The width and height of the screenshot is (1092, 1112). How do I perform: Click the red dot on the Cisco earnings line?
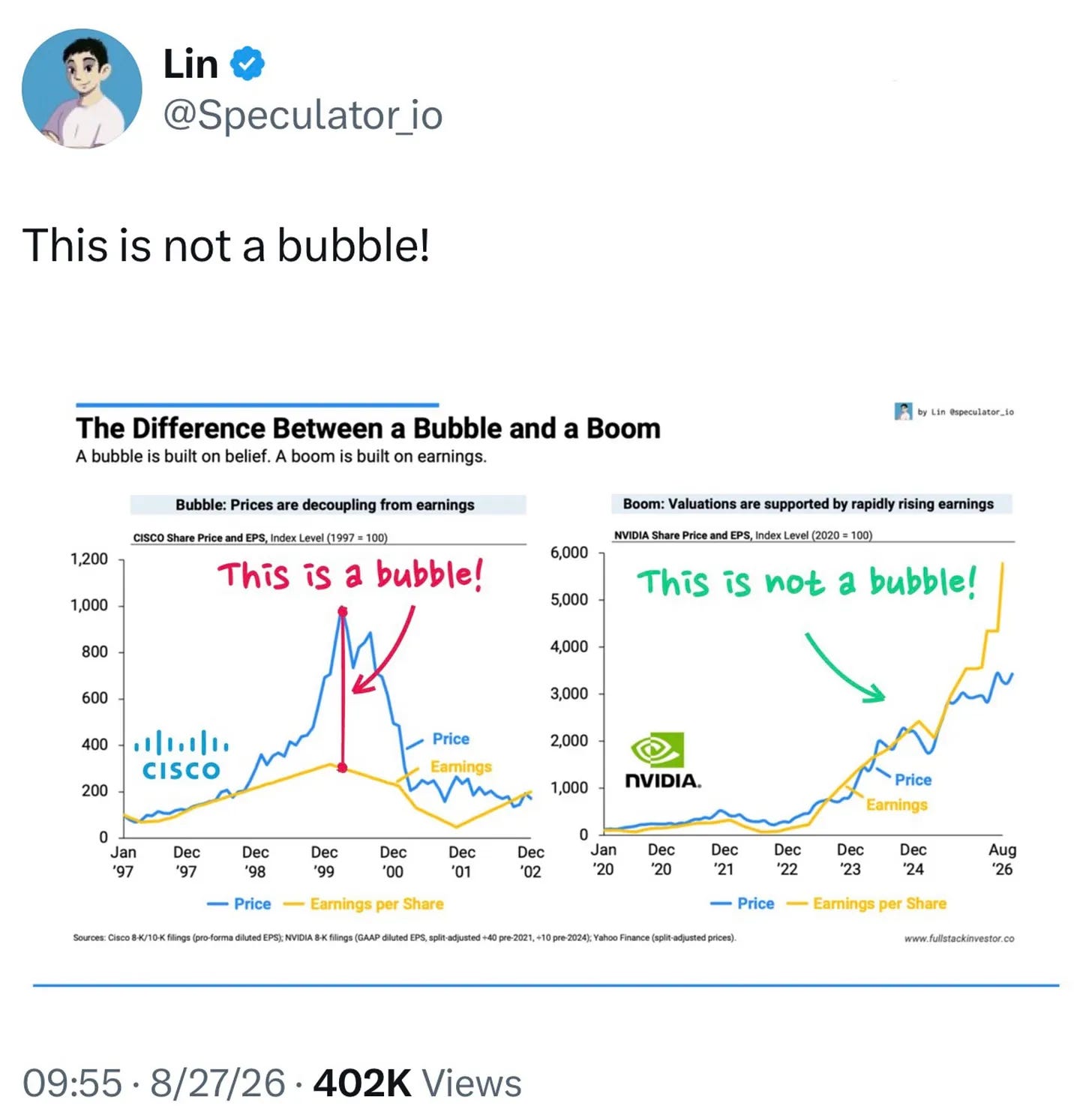[343, 768]
